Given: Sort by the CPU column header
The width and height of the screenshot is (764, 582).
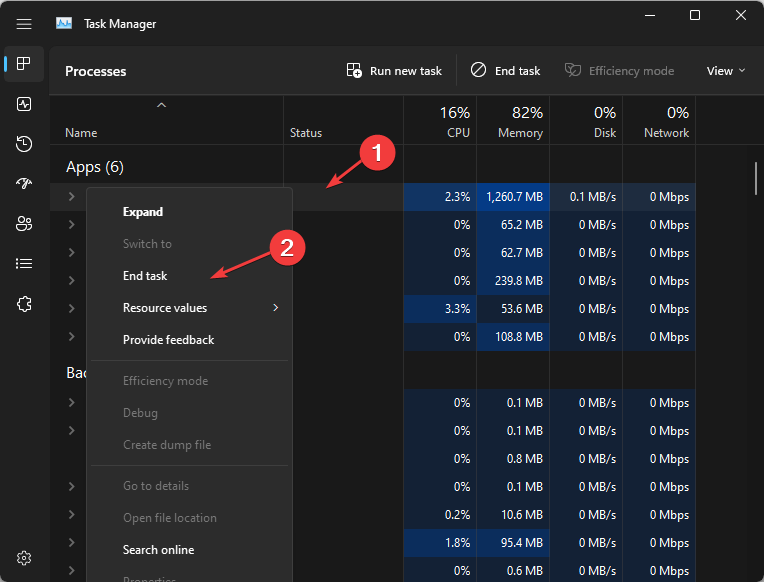Looking at the screenshot, I should pyautogui.click(x=439, y=120).
